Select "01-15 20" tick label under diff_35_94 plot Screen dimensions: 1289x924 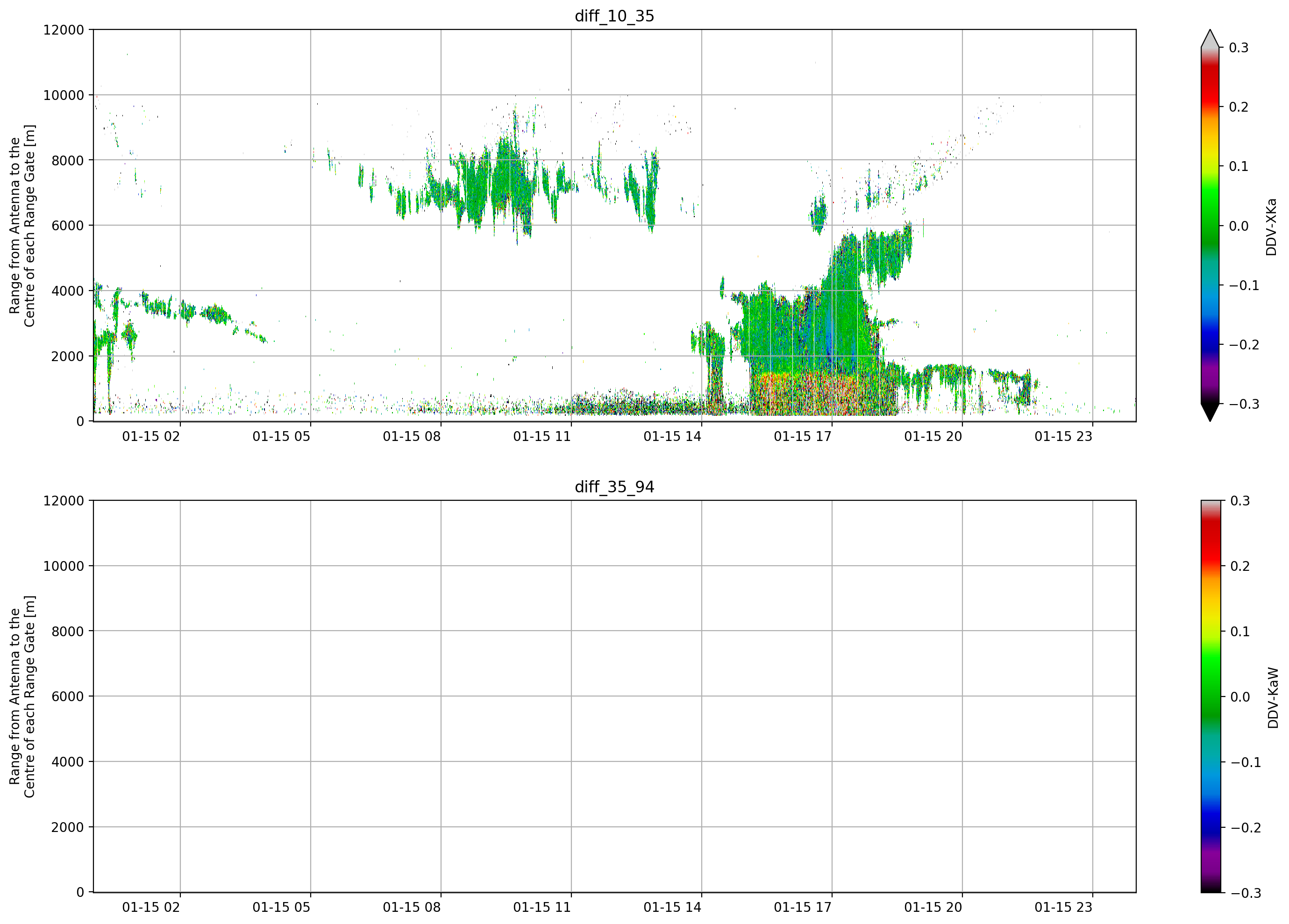[x=933, y=908]
